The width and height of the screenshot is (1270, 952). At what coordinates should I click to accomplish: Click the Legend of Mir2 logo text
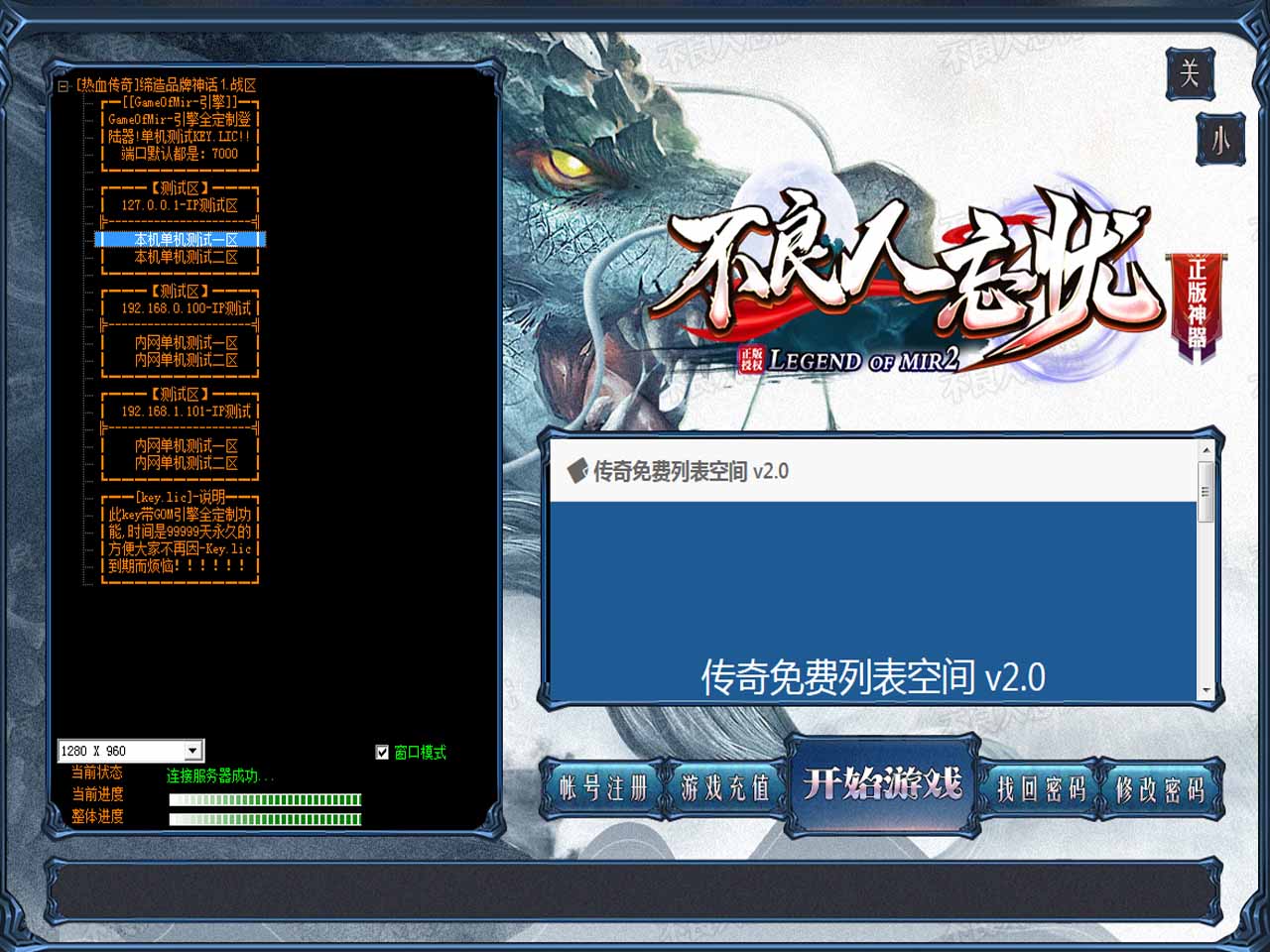863,360
